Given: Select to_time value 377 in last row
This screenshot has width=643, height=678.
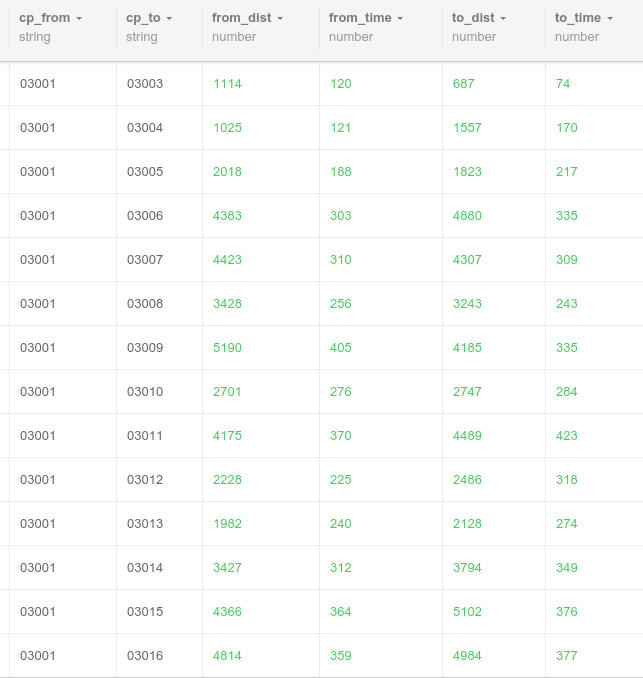Looking at the screenshot, I should click(x=566, y=656).
